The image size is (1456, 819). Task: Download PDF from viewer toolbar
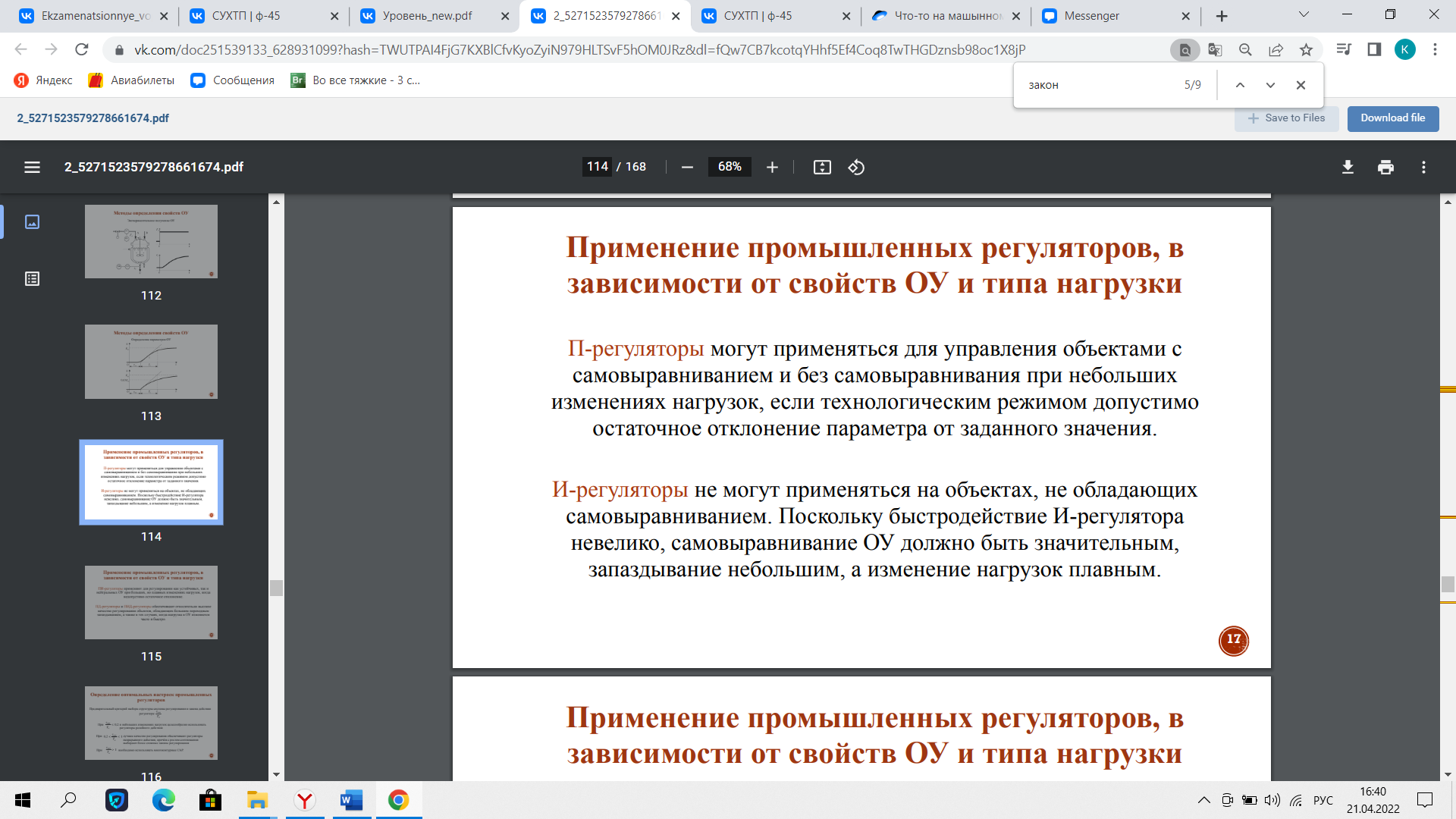tap(1348, 167)
